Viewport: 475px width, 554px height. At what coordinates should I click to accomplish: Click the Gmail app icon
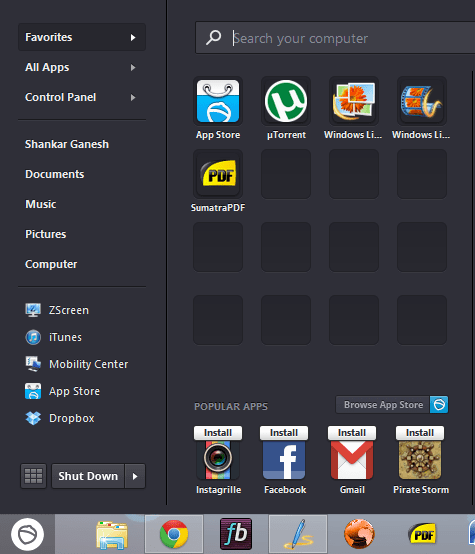click(352, 459)
